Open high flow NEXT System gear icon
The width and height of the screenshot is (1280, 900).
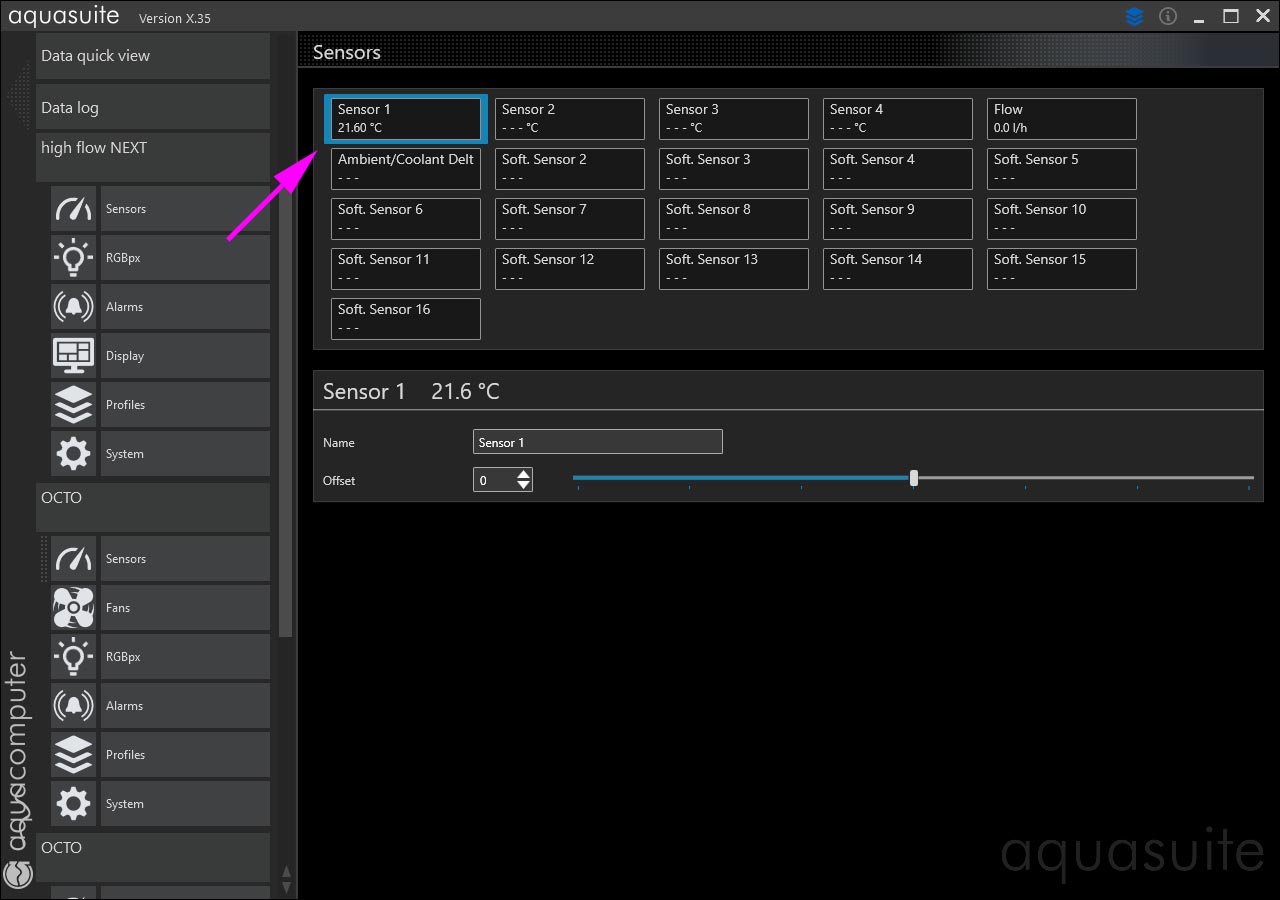[x=73, y=454]
